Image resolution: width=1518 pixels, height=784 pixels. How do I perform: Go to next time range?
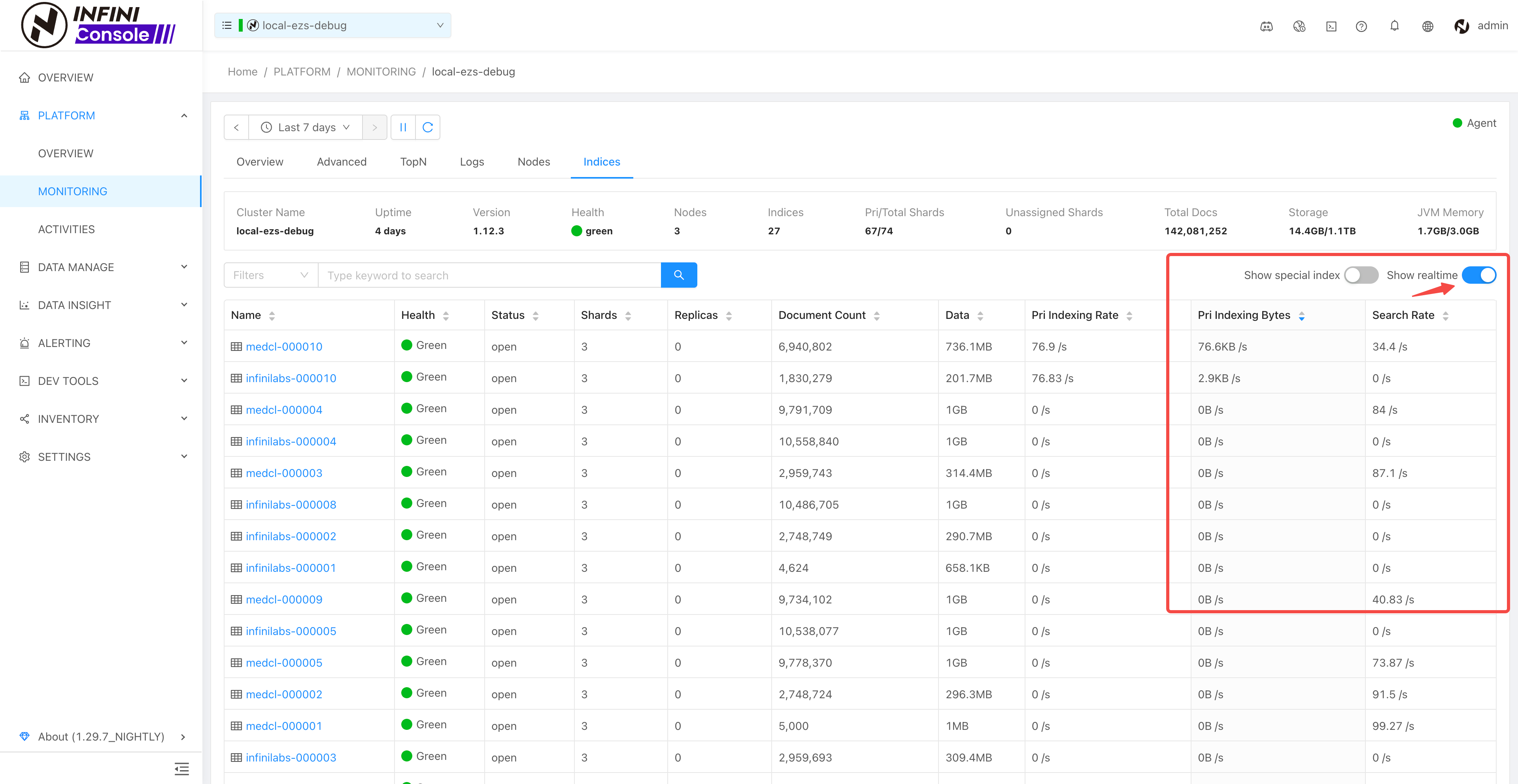(374, 127)
